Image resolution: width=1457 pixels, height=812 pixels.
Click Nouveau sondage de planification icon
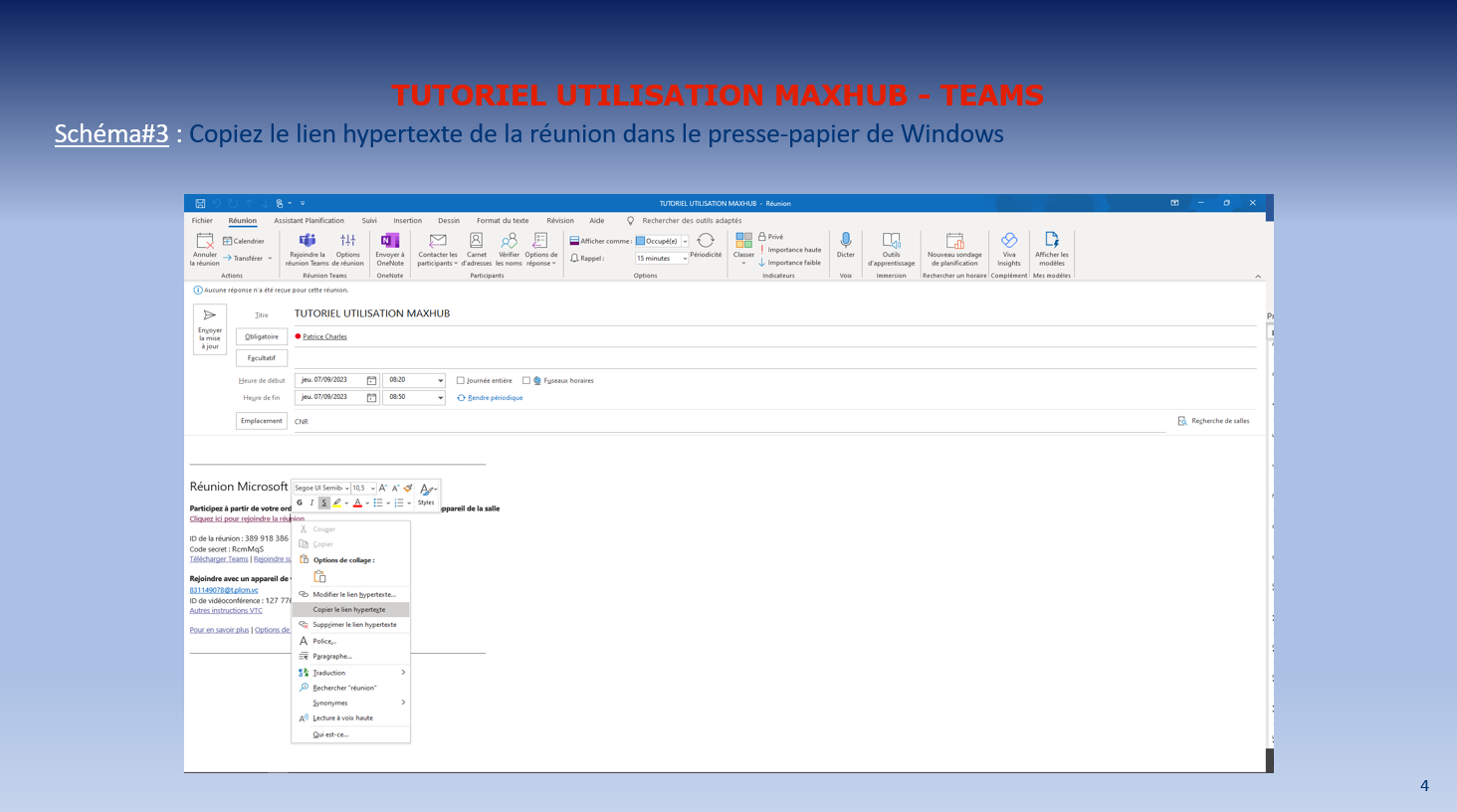pos(954,241)
